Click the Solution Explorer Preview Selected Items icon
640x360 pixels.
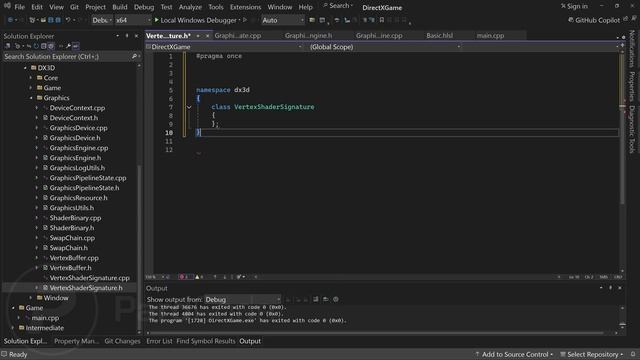pos(76,46)
